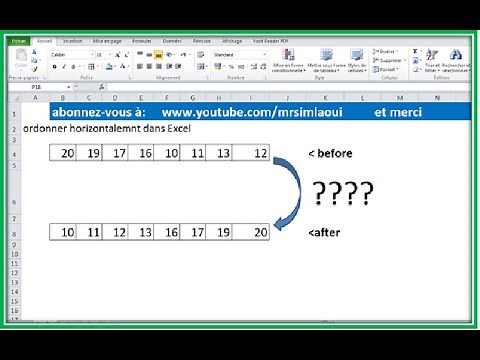This screenshot has width=480, height=360.
Task: Toggle italic formatting
Action: point(64,67)
